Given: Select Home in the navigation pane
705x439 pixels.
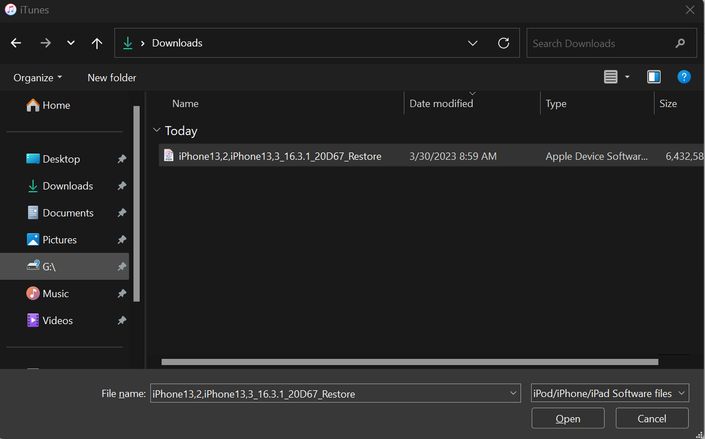Looking at the screenshot, I should tap(48, 105).
